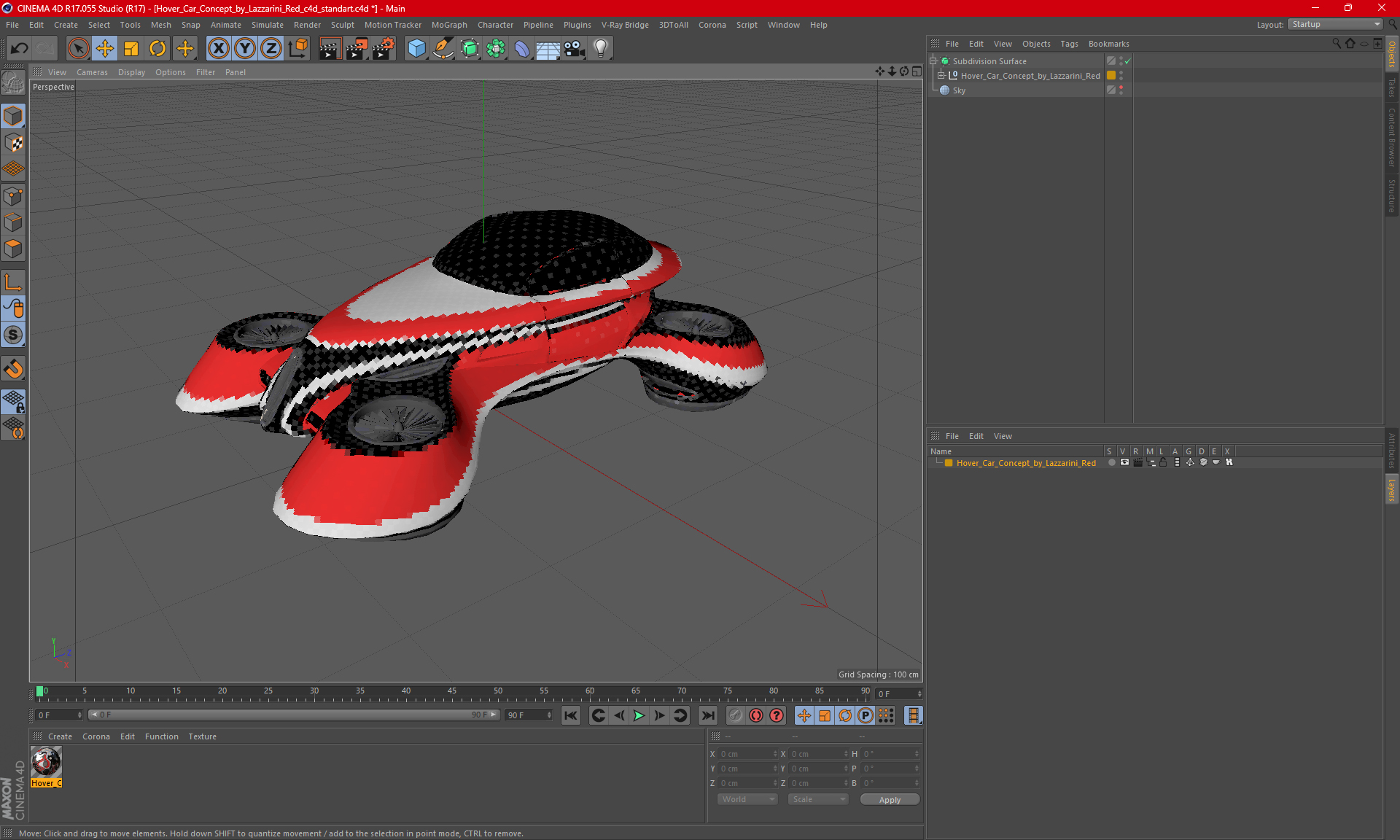This screenshot has height=840, width=1400.
Task: Open the Scale mode dropdown
Action: point(818,799)
